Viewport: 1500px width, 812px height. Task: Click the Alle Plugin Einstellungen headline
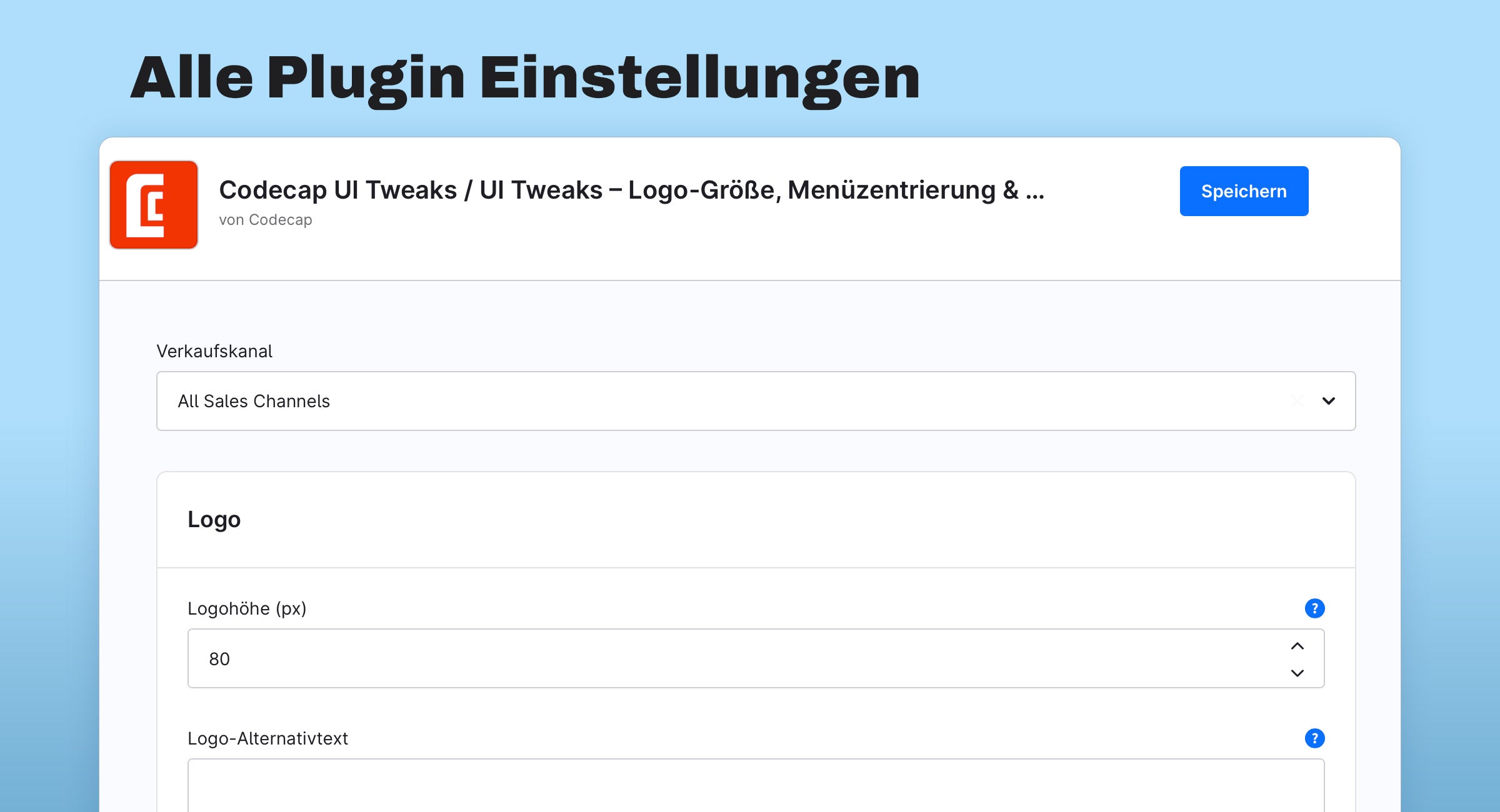[525, 78]
